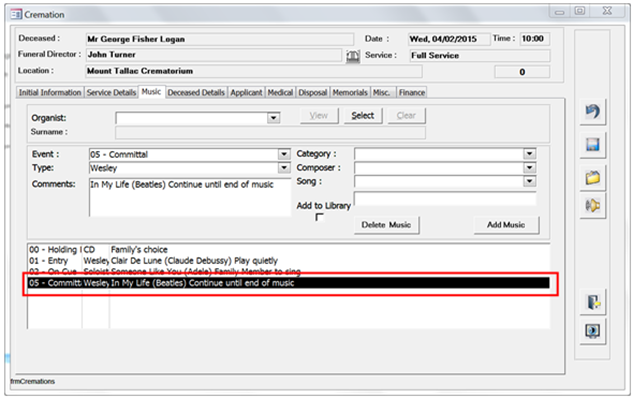The image size is (633, 398).
Task: Click the Time field 10:00
Action: (534, 39)
